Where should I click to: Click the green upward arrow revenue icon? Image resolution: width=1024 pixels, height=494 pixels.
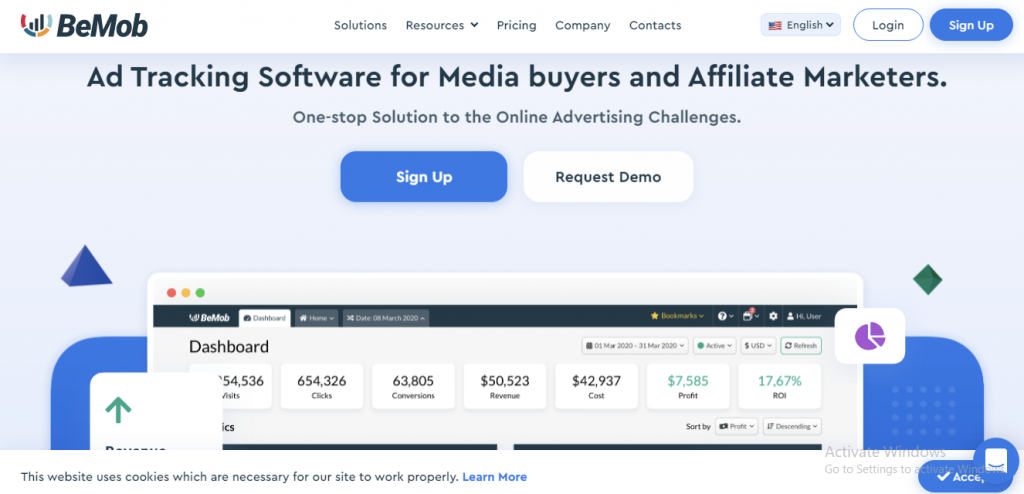[118, 410]
